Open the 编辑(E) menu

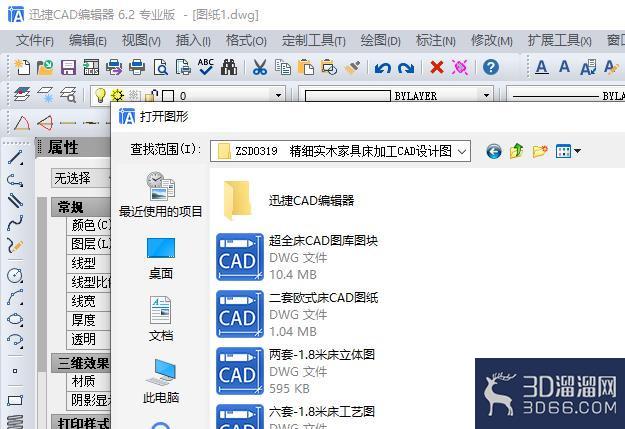[87, 40]
